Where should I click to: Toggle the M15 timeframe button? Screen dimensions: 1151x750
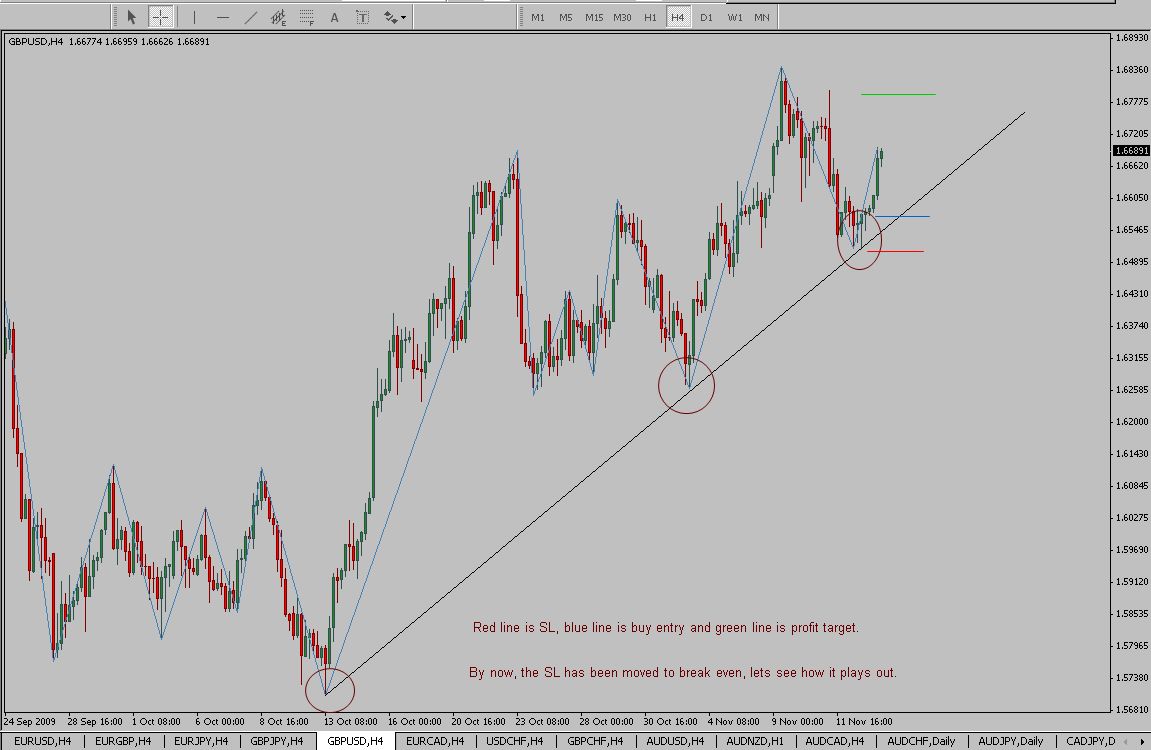point(594,17)
